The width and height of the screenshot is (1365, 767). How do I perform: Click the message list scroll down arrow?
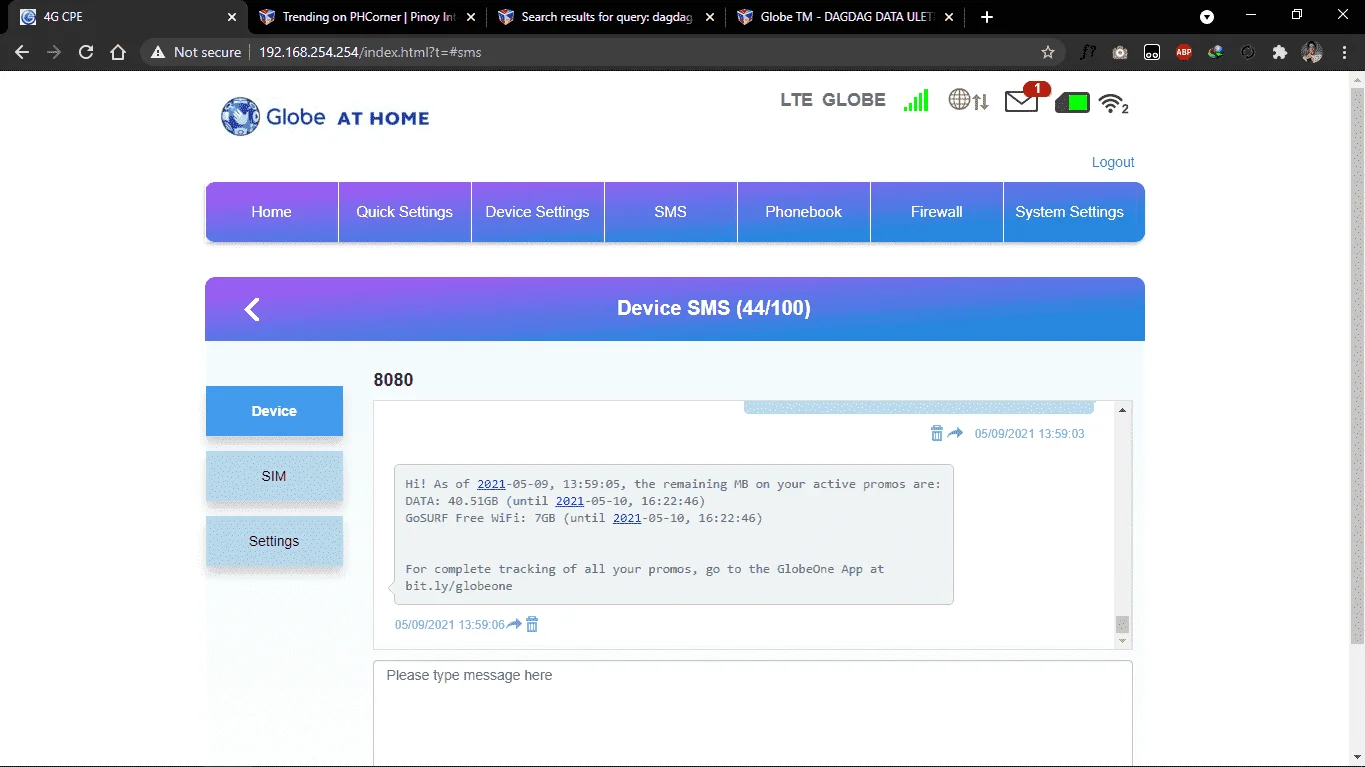coord(1123,641)
